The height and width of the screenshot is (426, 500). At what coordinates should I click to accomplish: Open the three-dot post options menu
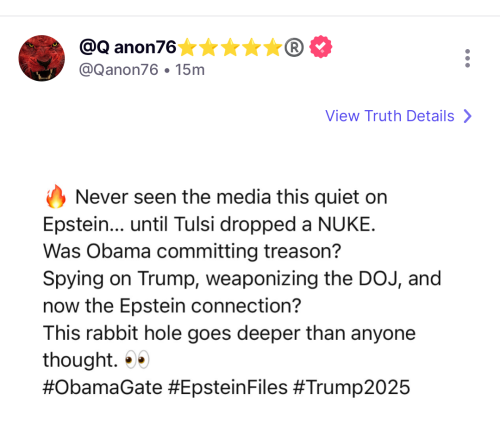click(467, 58)
